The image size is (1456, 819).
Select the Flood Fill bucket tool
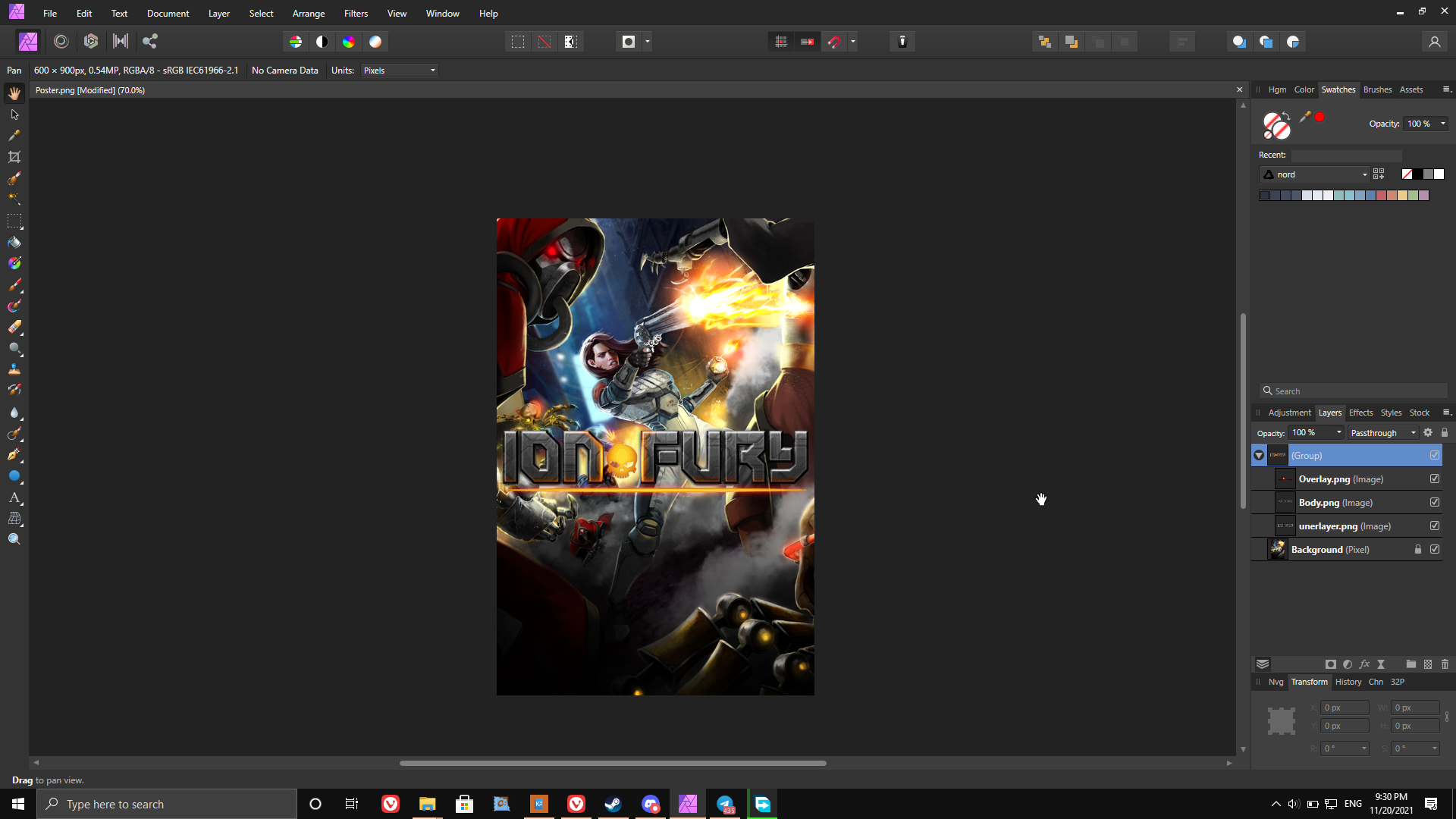[14, 242]
